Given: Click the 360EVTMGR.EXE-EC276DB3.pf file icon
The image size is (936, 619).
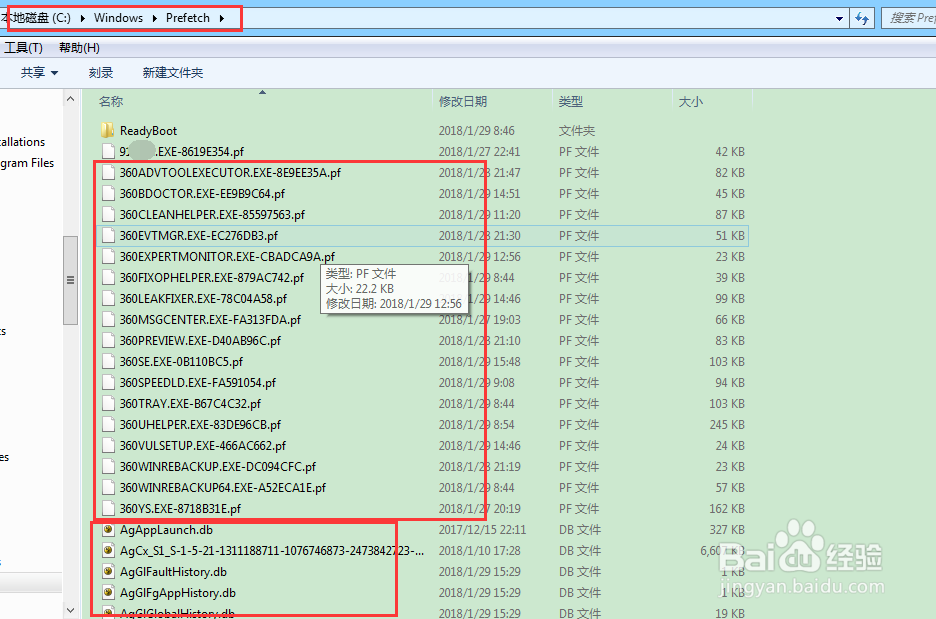Looking at the screenshot, I should point(108,235).
